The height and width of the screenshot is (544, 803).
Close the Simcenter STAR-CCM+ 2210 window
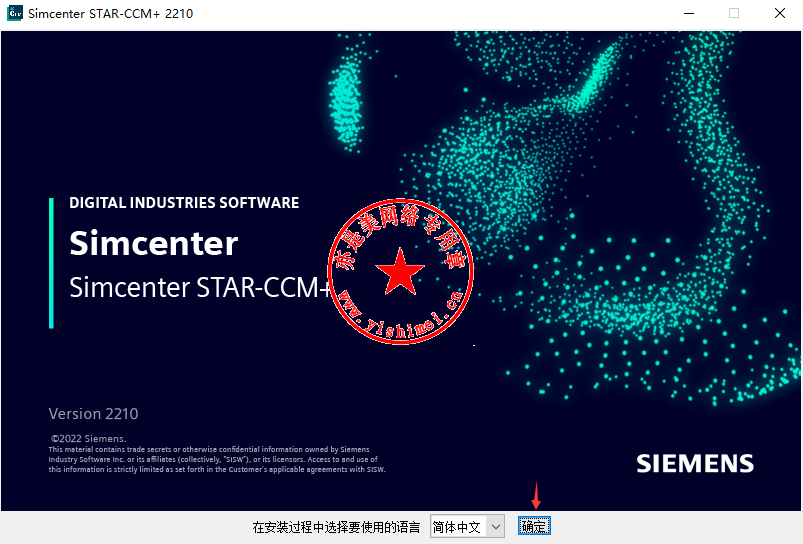pos(779,13)
